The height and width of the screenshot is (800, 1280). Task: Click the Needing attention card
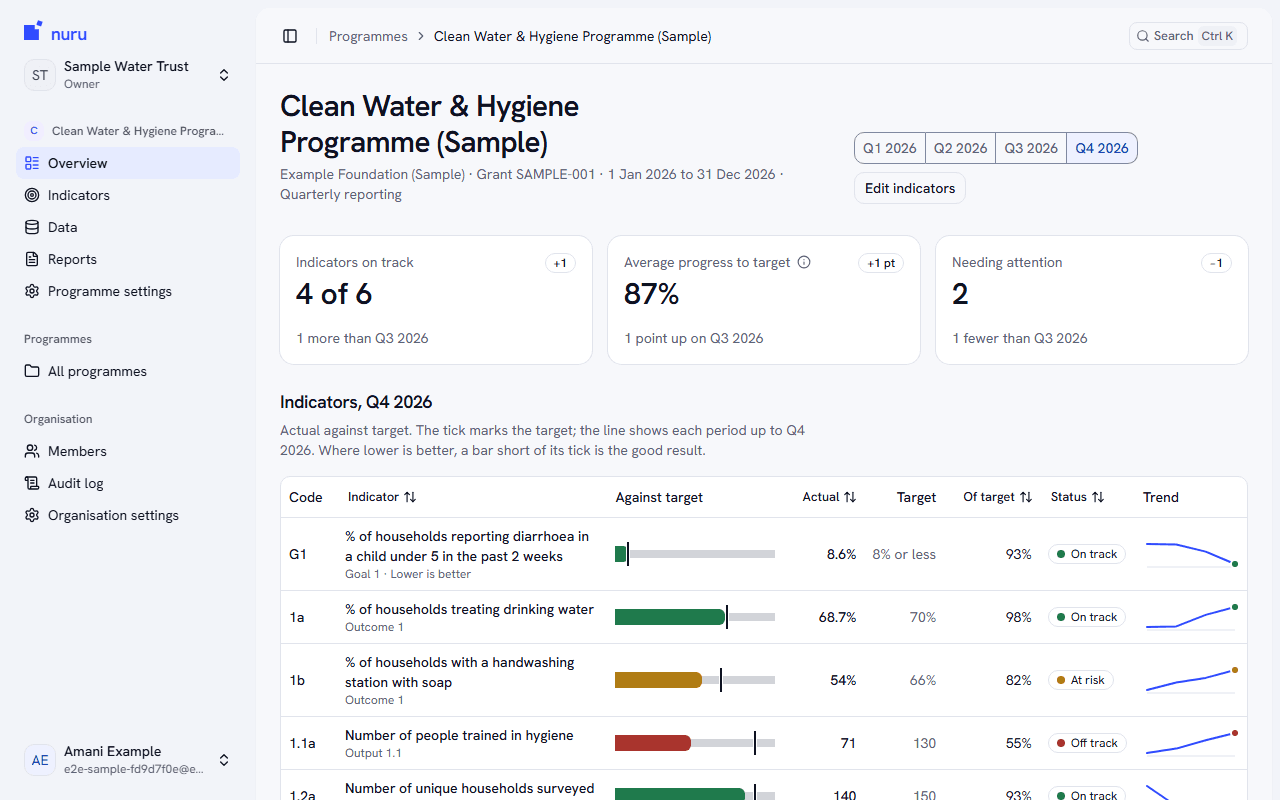coord(1092,300)
